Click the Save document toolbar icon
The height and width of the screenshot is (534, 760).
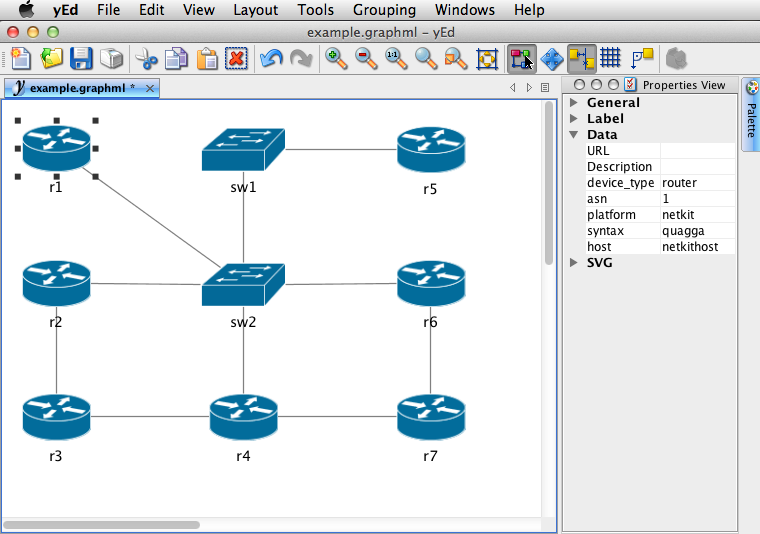[82, 59]
